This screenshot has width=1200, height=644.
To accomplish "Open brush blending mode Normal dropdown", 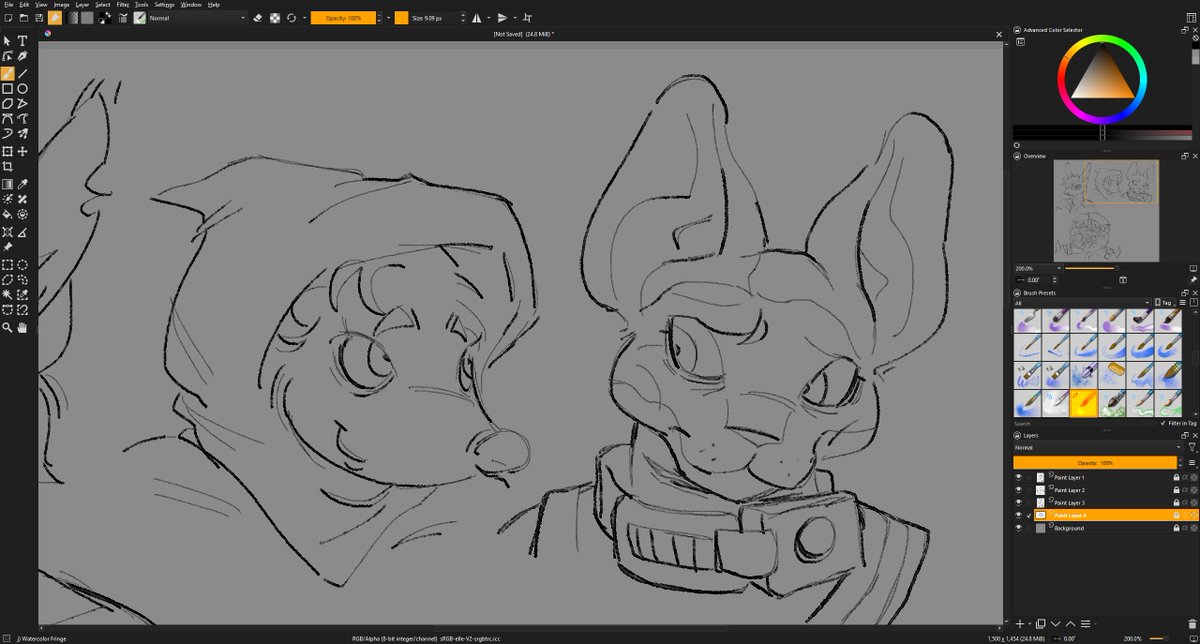I will point(196,18).
